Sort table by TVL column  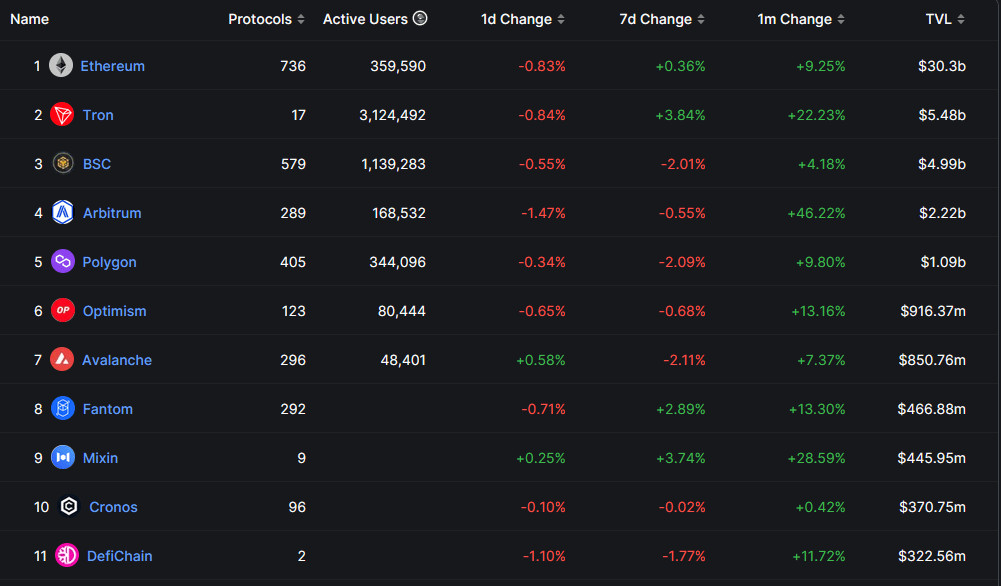(x=945, y=19)
